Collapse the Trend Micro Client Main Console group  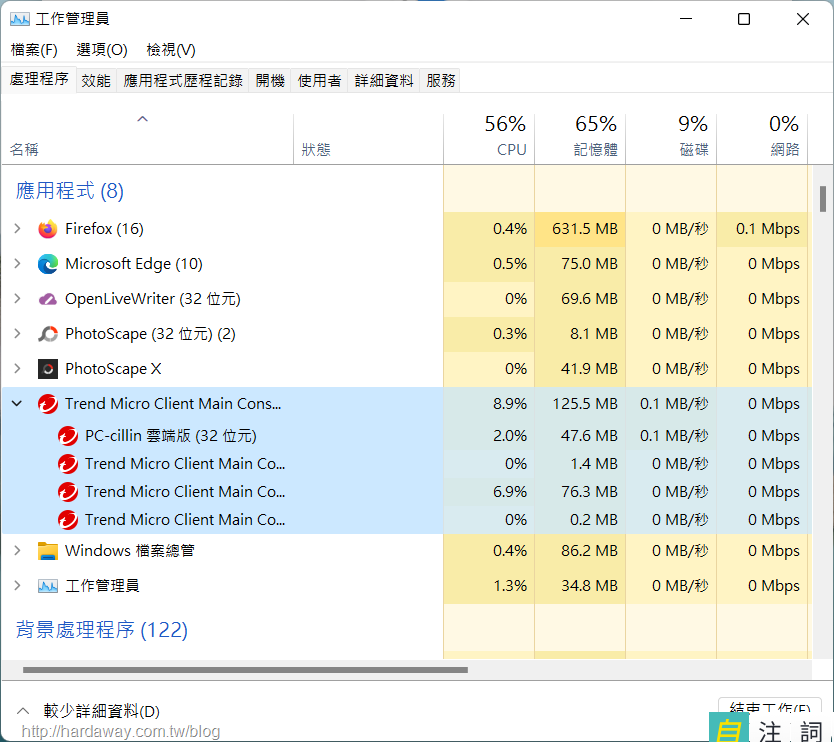click(x=17, y=404)
